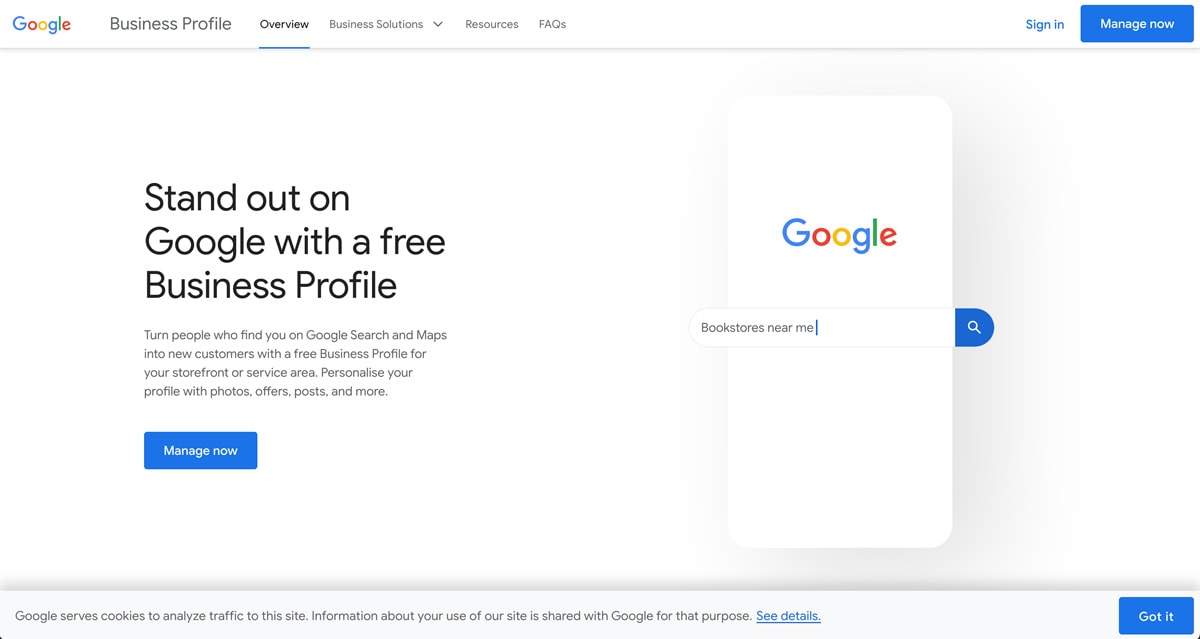Open the FAQs section

(552, 24)
